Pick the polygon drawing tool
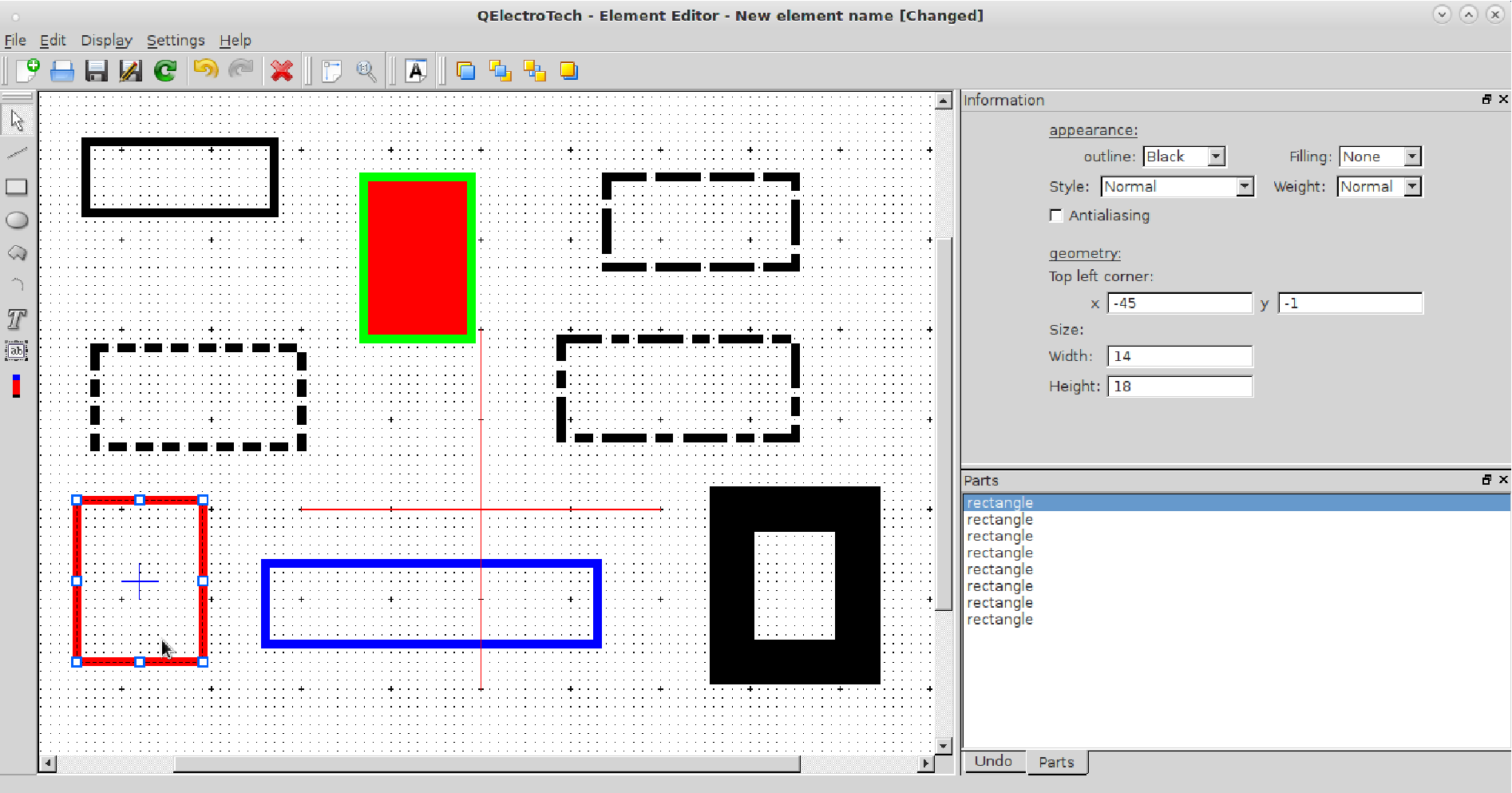The height and width of the screenshot is (793, 1512). pyautogui.click(x=17, y=253)
